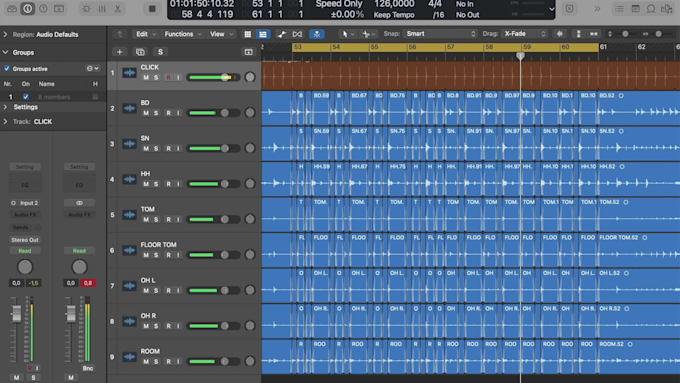The height and width of the screenshot is (383, 680).
Task: Open the Functions menu
Action: pyautogui.click(x=182, y=34)
